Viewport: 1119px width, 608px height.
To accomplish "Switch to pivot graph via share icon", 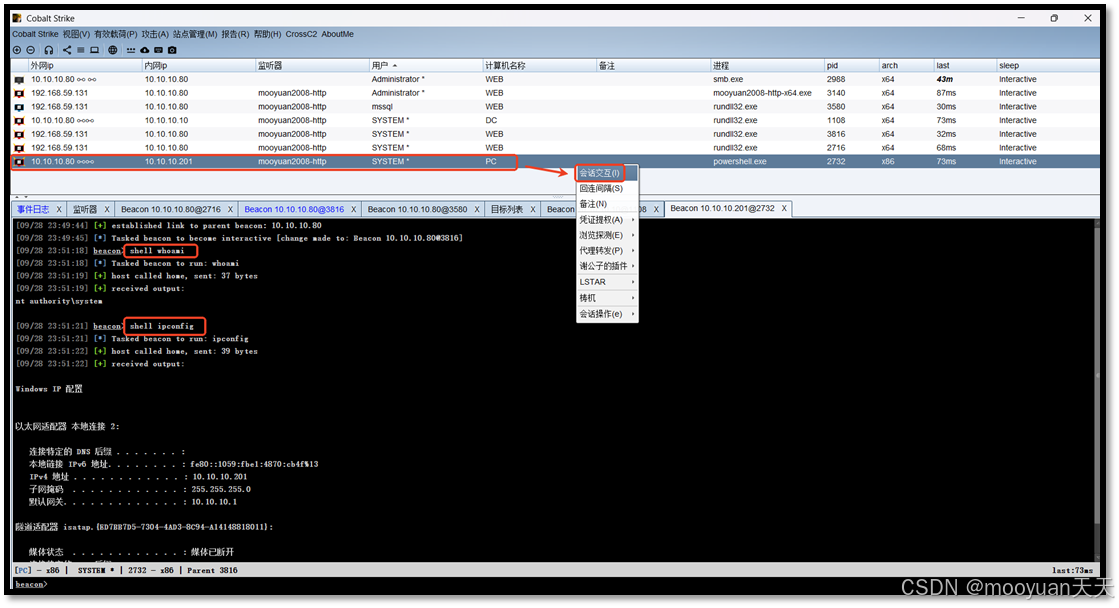I will [x=67, y=50].
